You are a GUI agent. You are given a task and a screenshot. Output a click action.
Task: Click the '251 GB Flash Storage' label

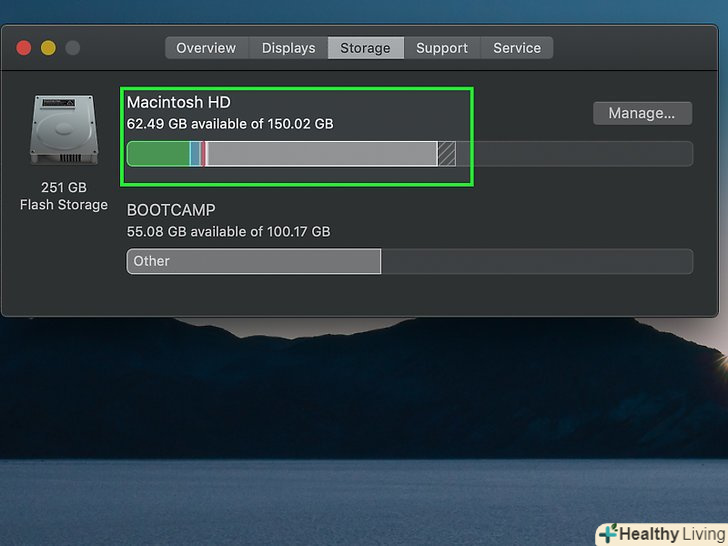(x=64, y=196)
